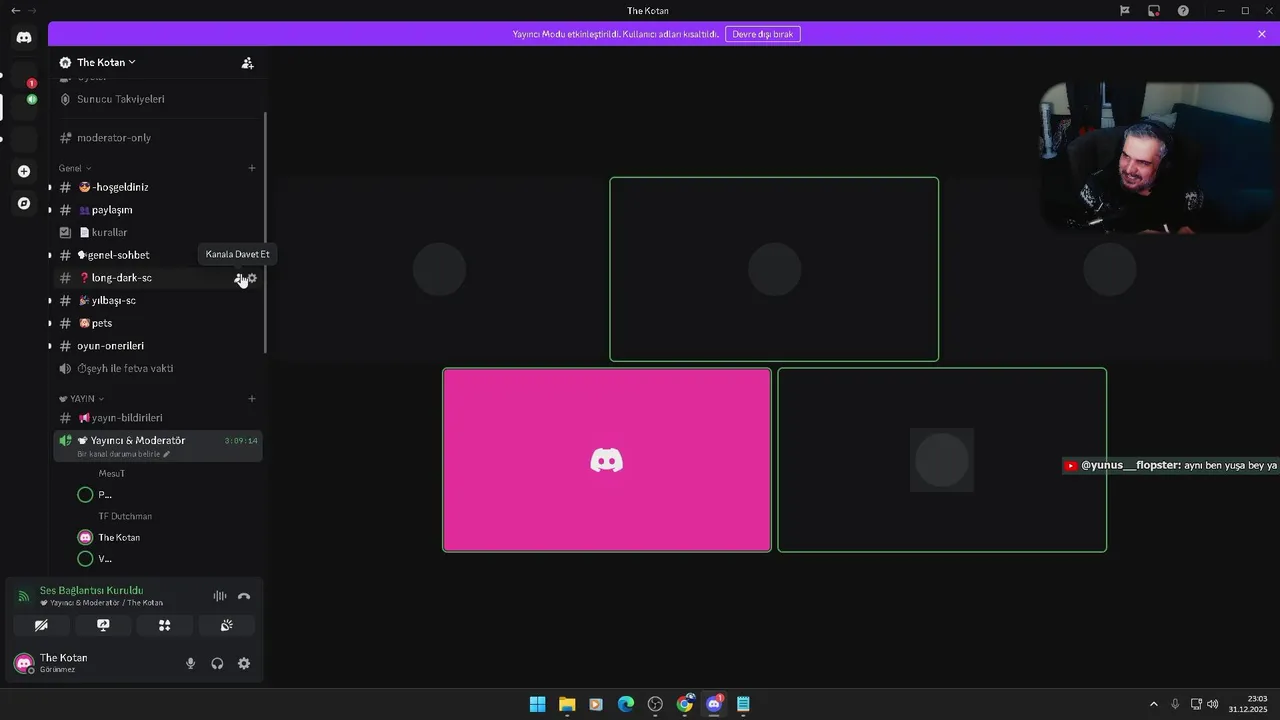Open the moderator-only channel

coord(158,138)
